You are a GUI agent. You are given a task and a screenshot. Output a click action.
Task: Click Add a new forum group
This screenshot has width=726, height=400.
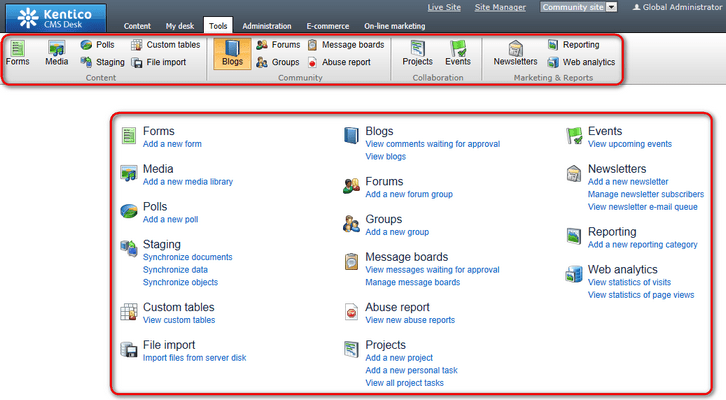pyautogui.click(x=409, y=194)
